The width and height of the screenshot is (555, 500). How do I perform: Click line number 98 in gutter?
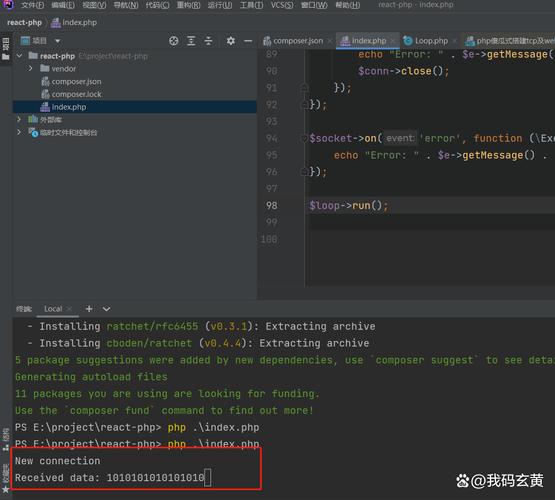pos(271,206)
